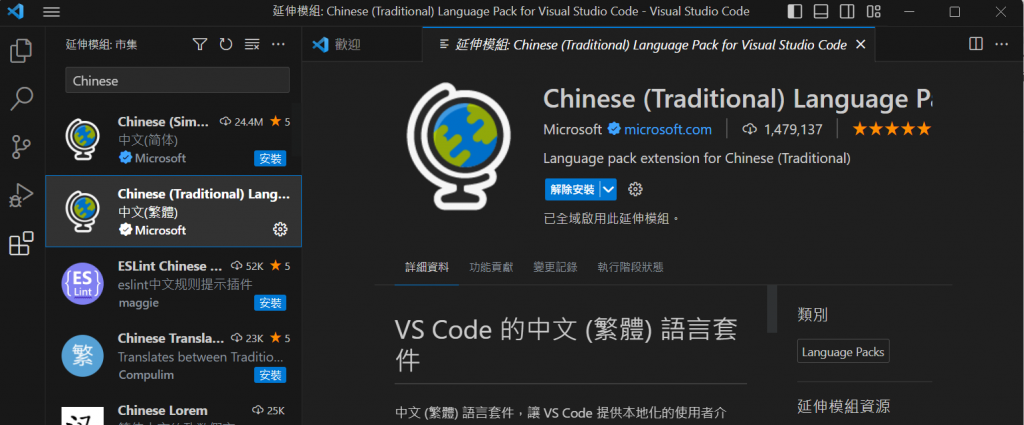Viewport: 1024px width, 425px height.
Task: Switch to the 執行階段狀態 runtime status tab
Action: coord(630,267)
